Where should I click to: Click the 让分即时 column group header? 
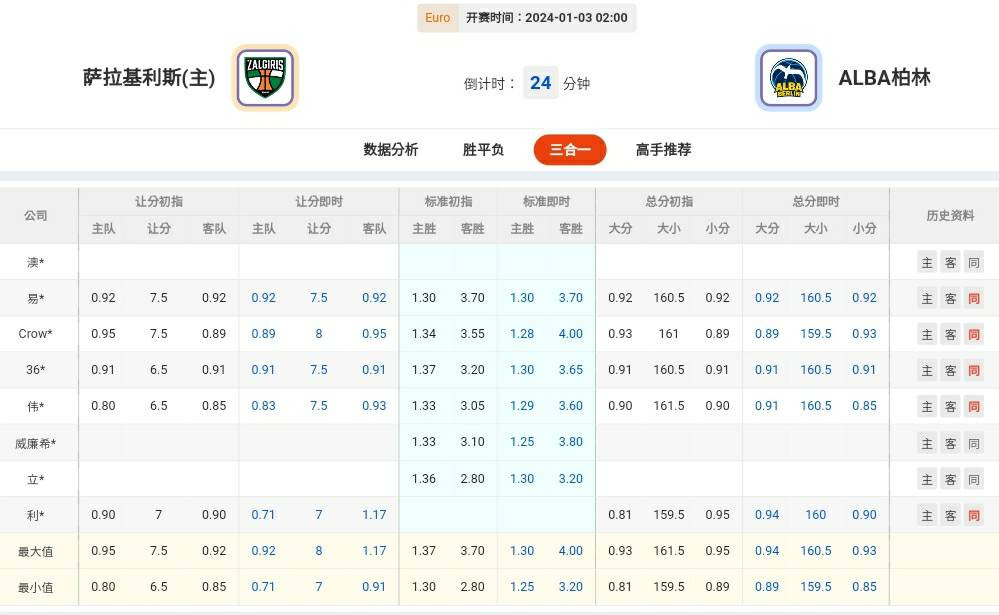(x=319, y=201)
